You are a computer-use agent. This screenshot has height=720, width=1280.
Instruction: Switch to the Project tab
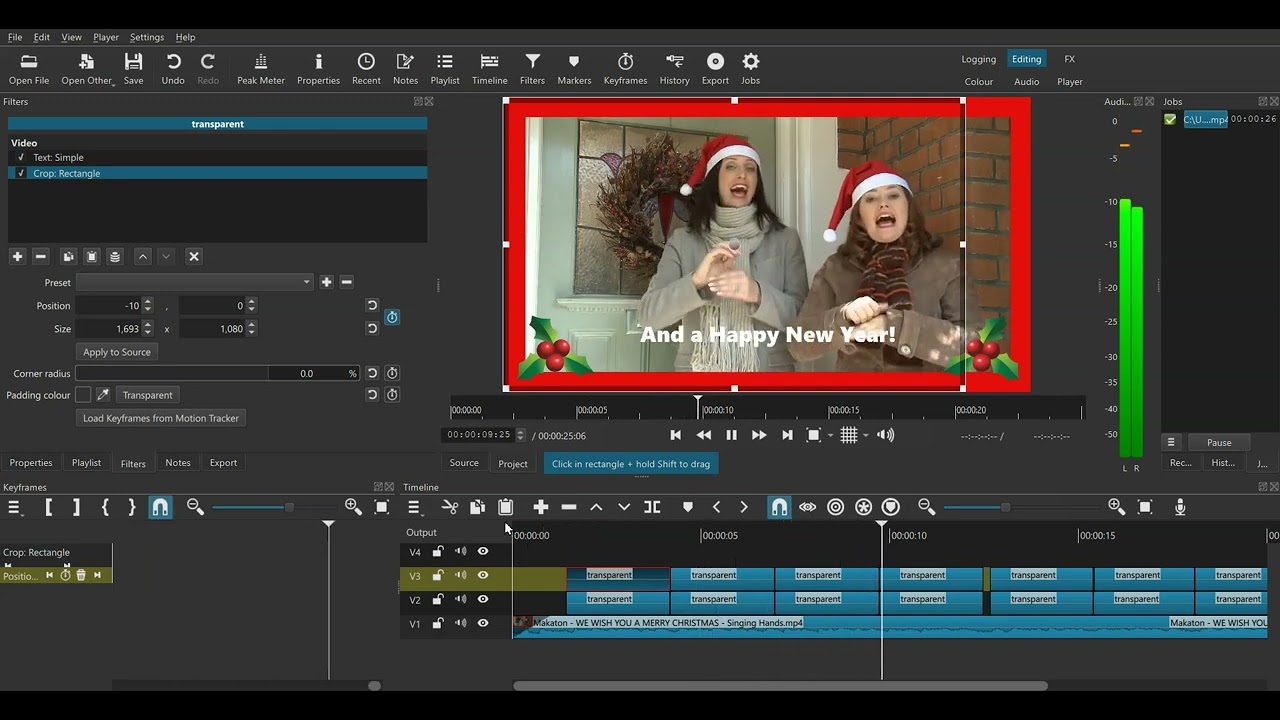point(512,464)
